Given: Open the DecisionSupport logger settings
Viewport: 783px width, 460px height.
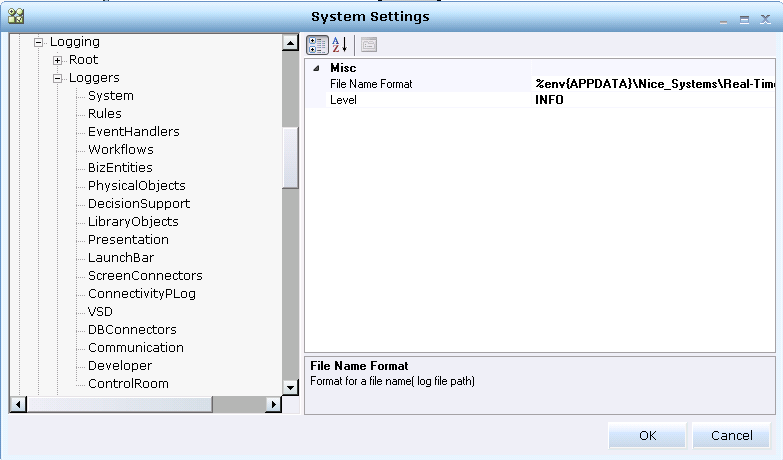Looking at the screenshot, I should 138,204.
